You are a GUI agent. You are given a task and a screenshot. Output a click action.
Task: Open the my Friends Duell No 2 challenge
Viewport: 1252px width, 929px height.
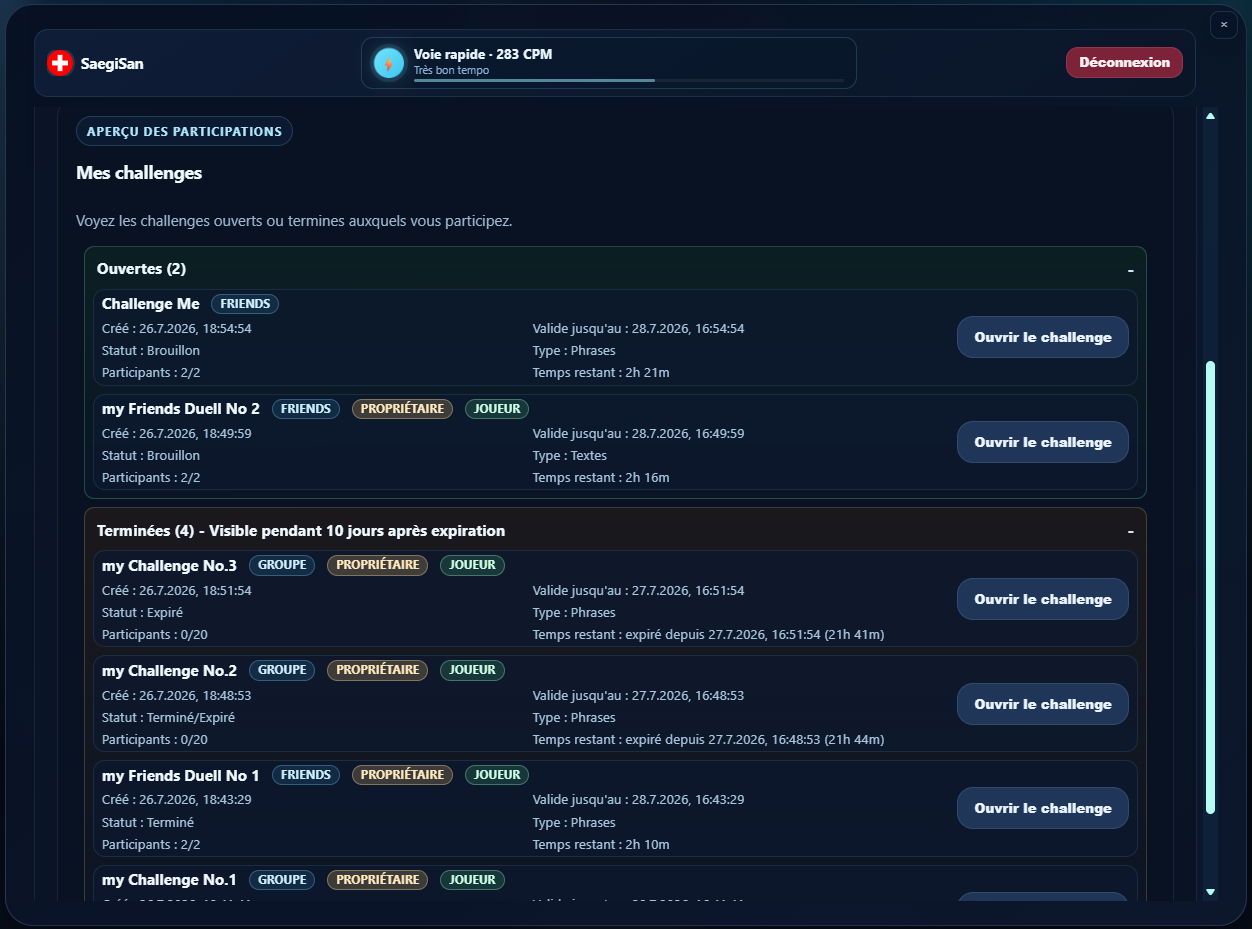point(1043,442)
